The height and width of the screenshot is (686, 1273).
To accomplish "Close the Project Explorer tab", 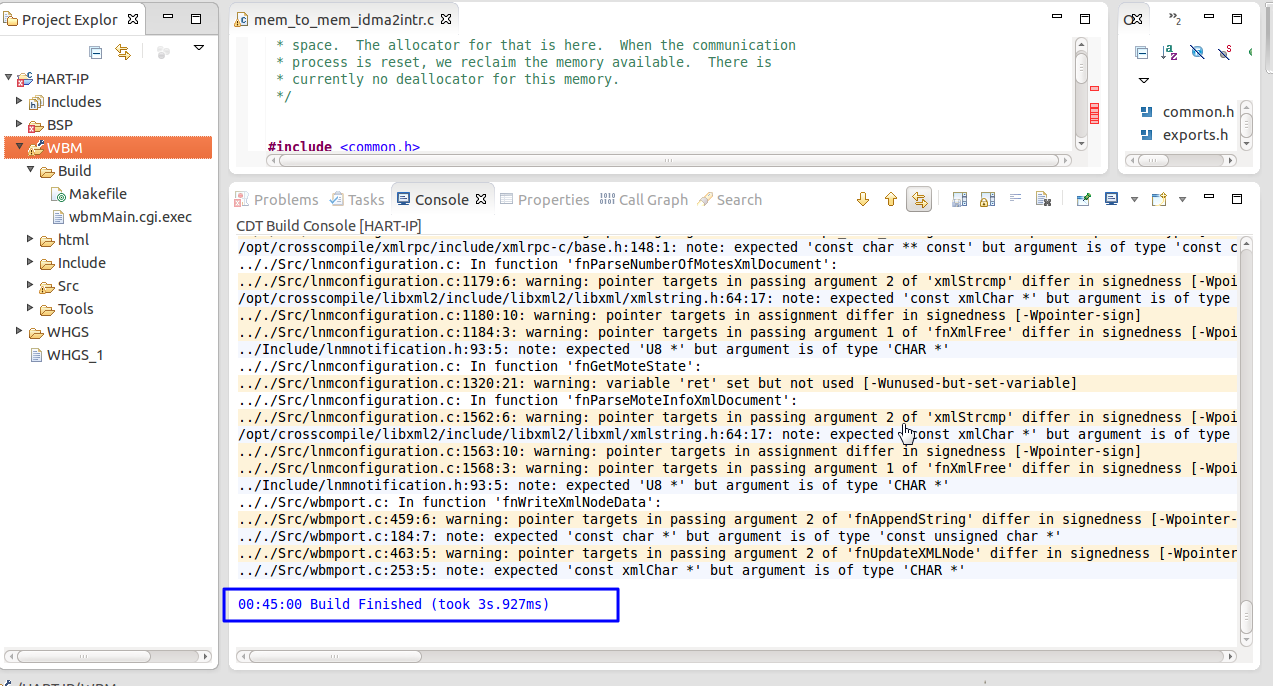I will click(132, 19).
